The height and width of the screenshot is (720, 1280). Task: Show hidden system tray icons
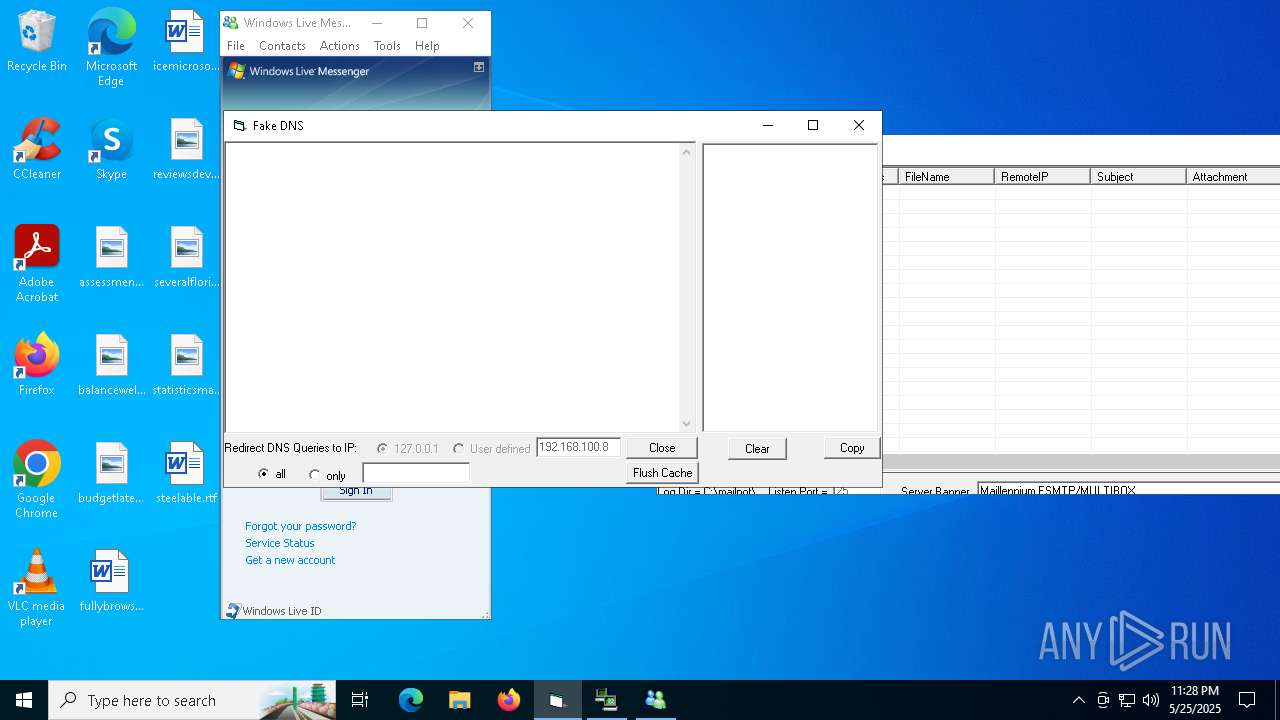(1078, 700)
